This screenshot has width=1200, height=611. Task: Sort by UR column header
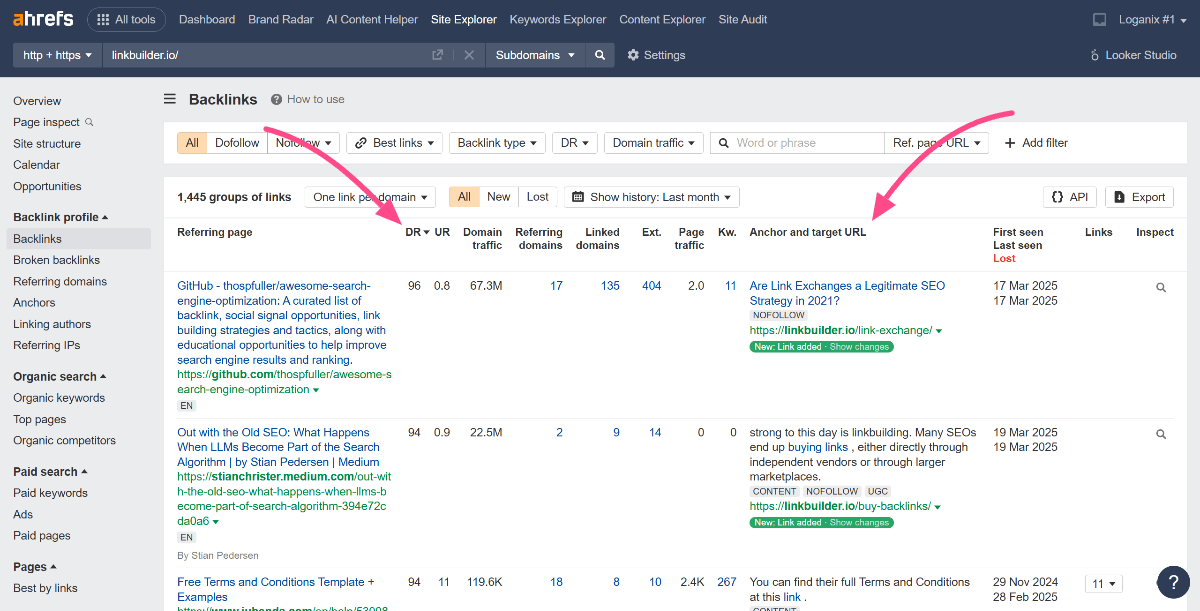(x=442, y=232)
